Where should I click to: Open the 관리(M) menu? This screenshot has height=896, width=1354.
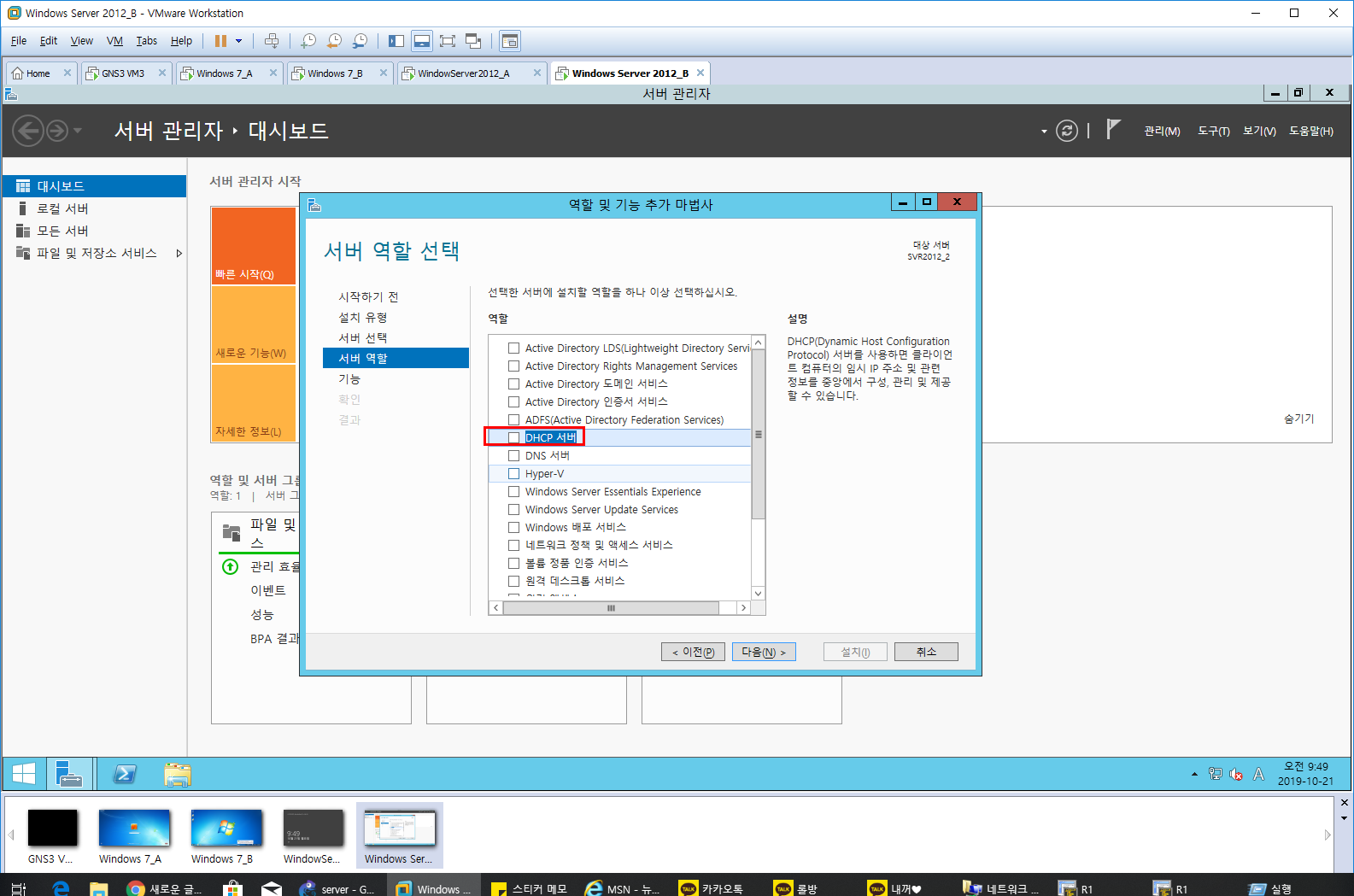[x=1162, y=131]
